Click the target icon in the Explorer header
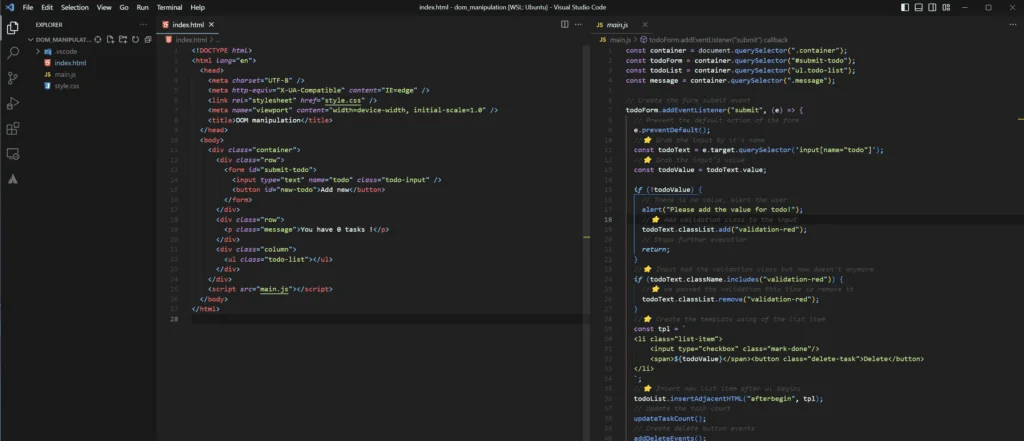The image size is (1024, 441). (x=98, y=39)
